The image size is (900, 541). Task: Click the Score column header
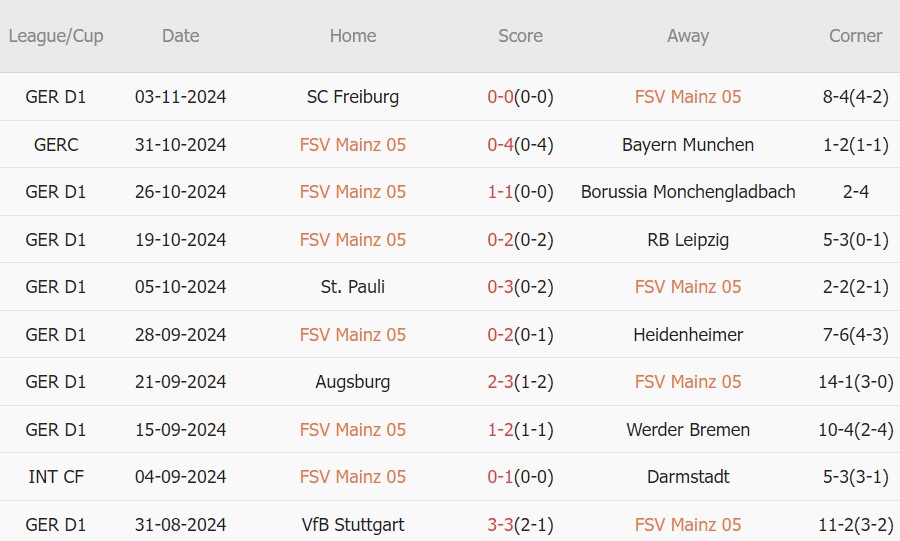pos(520,36)
